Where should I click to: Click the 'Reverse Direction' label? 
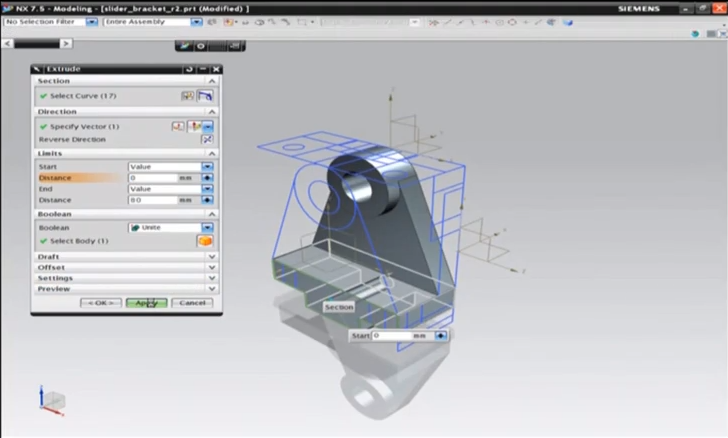[72, 139]
